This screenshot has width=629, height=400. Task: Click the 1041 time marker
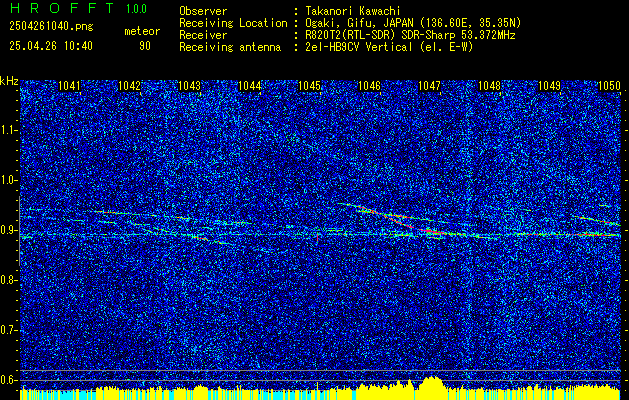point(69,85)
